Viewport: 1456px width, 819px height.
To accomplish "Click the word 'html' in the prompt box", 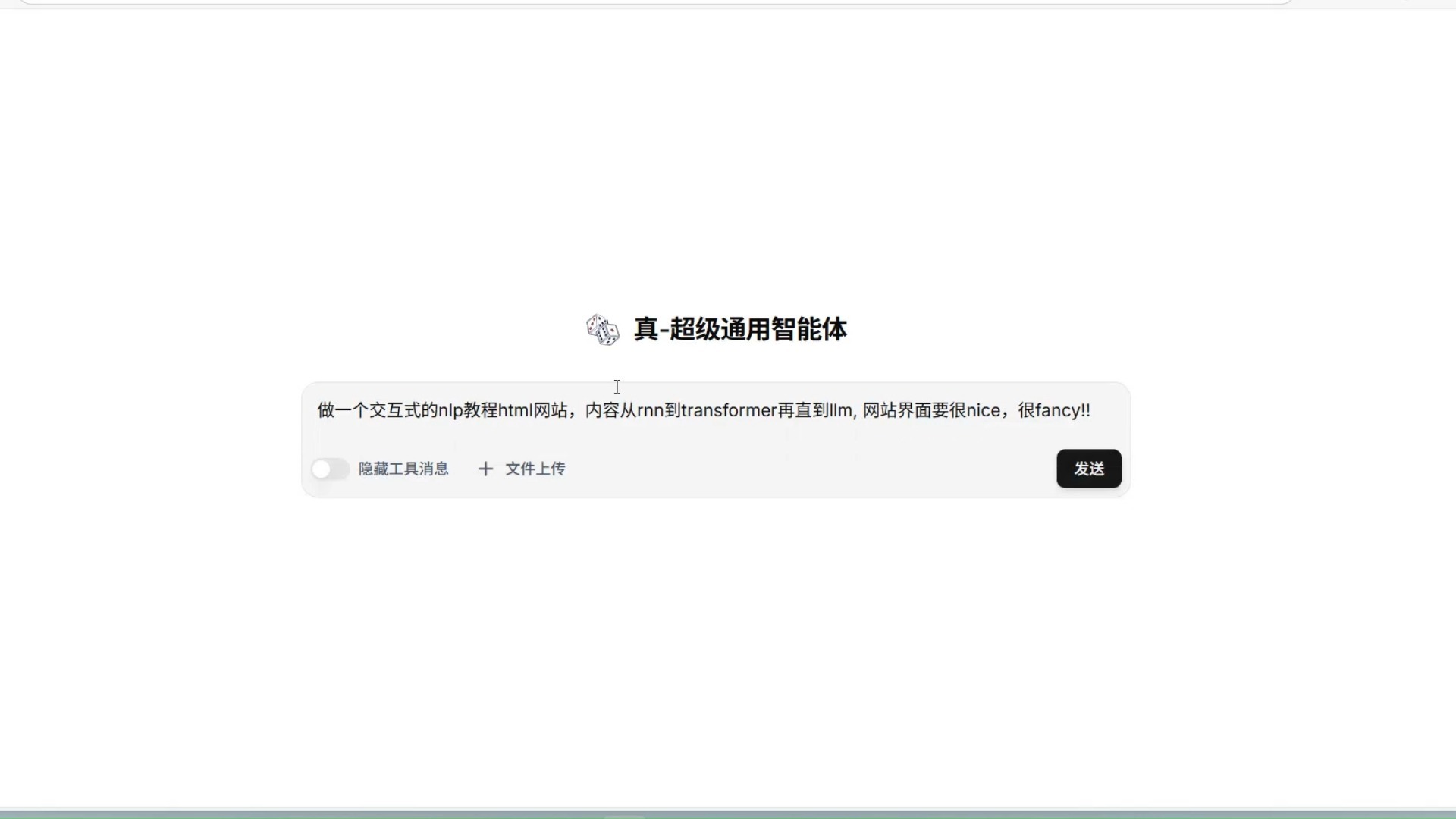I will pyautogui.click(x=516, y=410).
